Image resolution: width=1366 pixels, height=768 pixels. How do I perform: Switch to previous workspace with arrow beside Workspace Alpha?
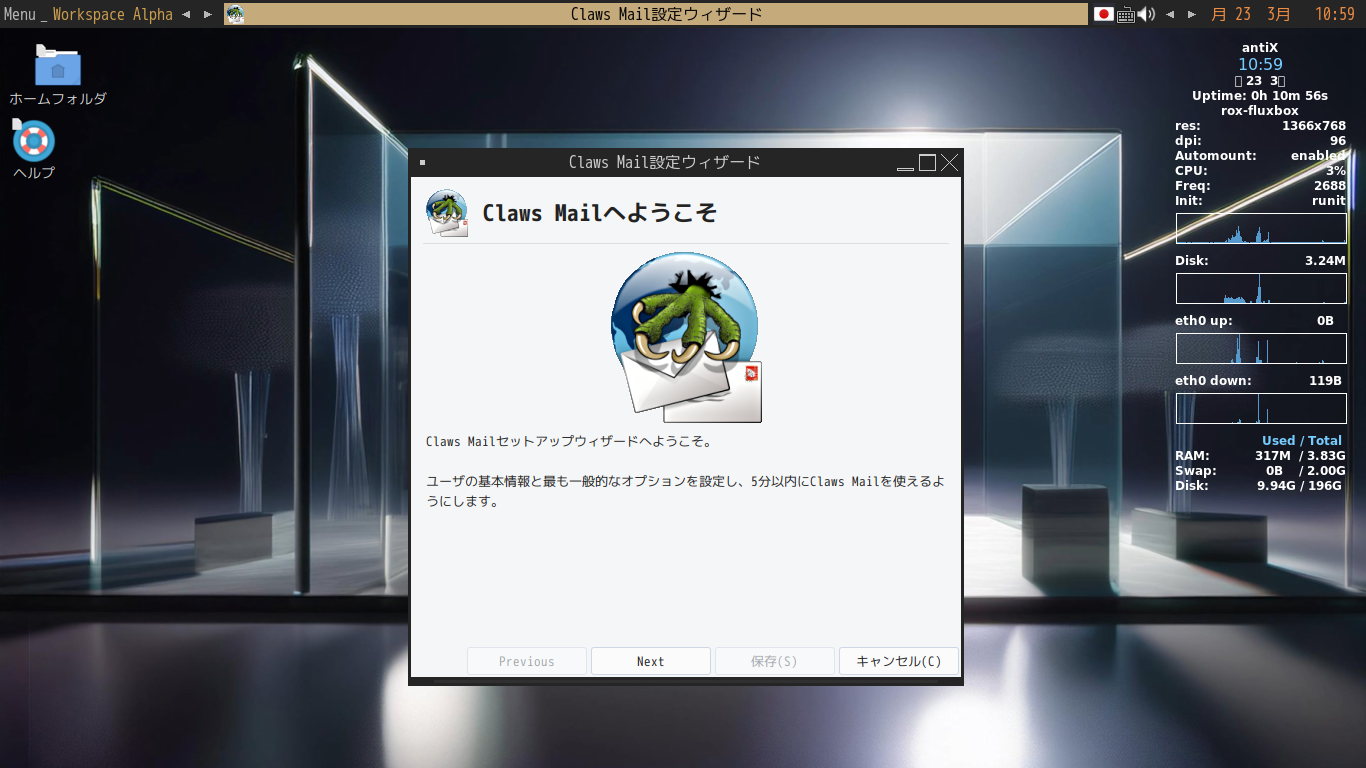coord(186,14)
